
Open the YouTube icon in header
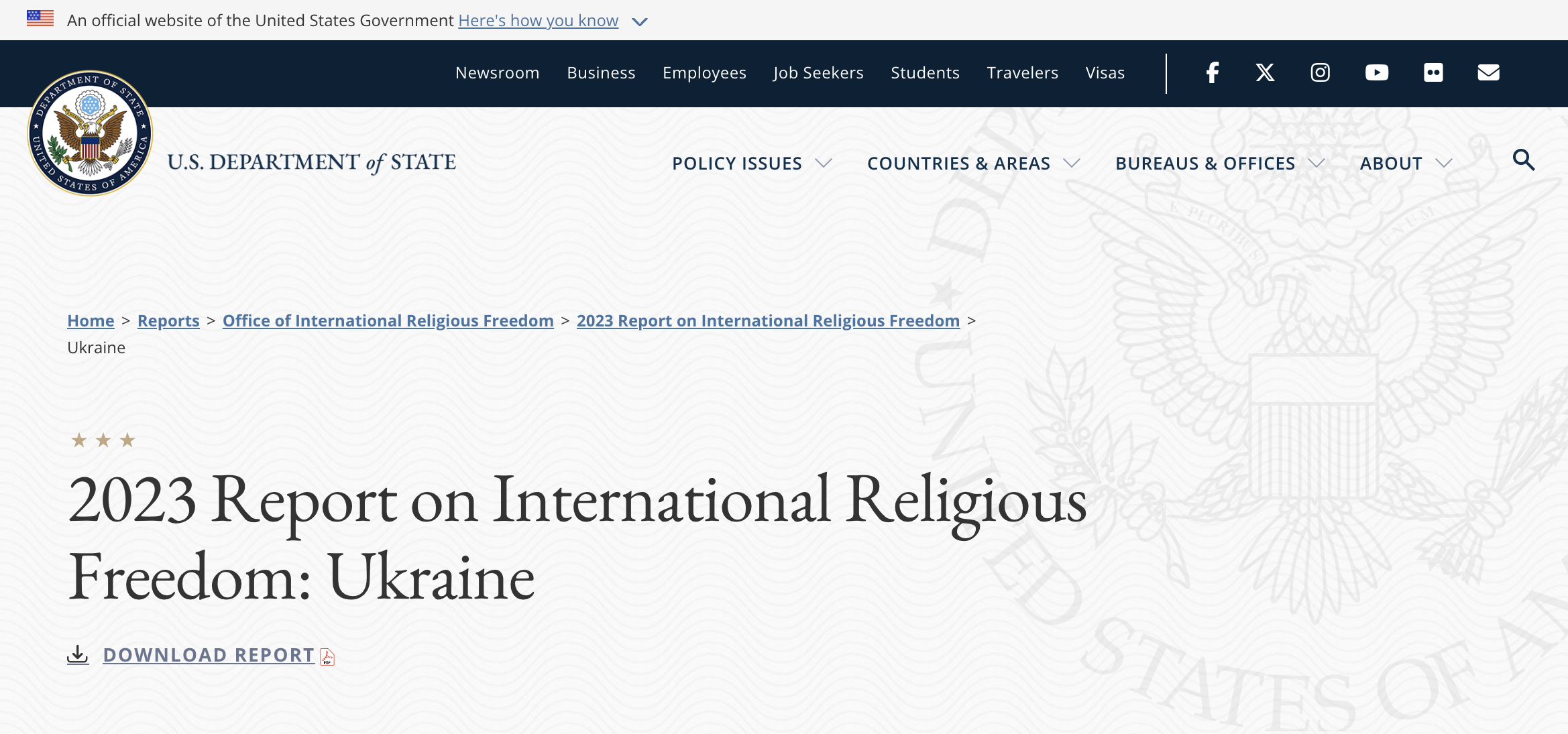point(1377,72)
